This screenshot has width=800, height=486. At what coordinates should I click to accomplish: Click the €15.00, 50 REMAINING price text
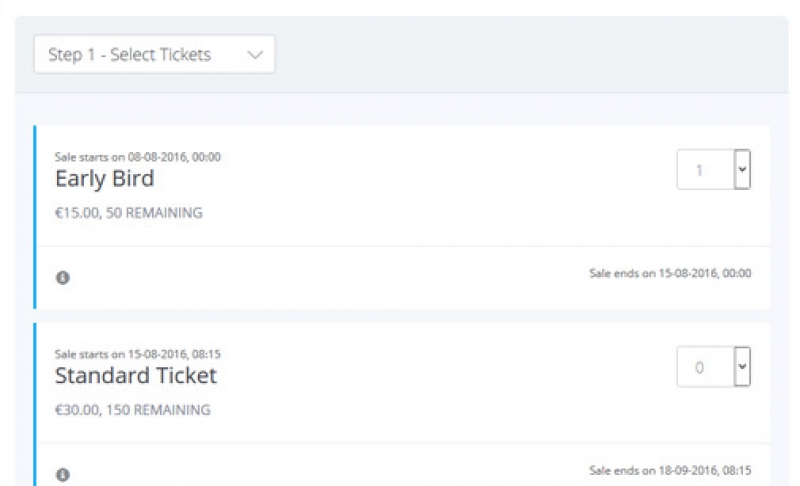coord(129,213)
